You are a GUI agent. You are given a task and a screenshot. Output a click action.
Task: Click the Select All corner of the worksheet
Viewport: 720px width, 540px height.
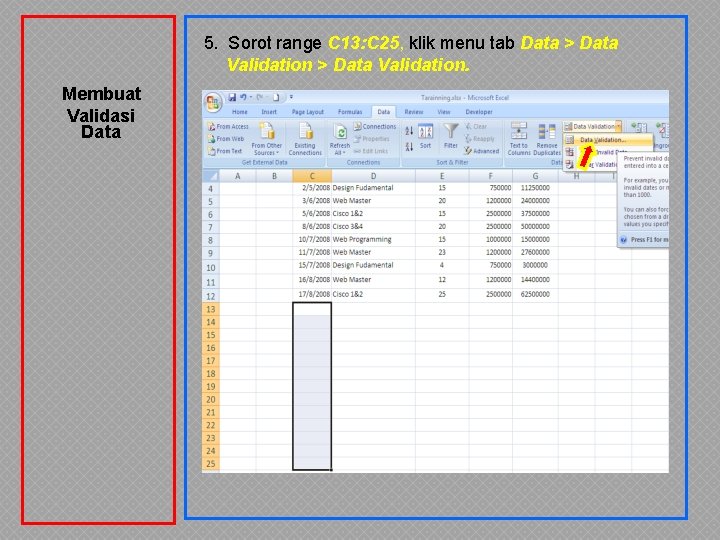click(x=210, y=176)
